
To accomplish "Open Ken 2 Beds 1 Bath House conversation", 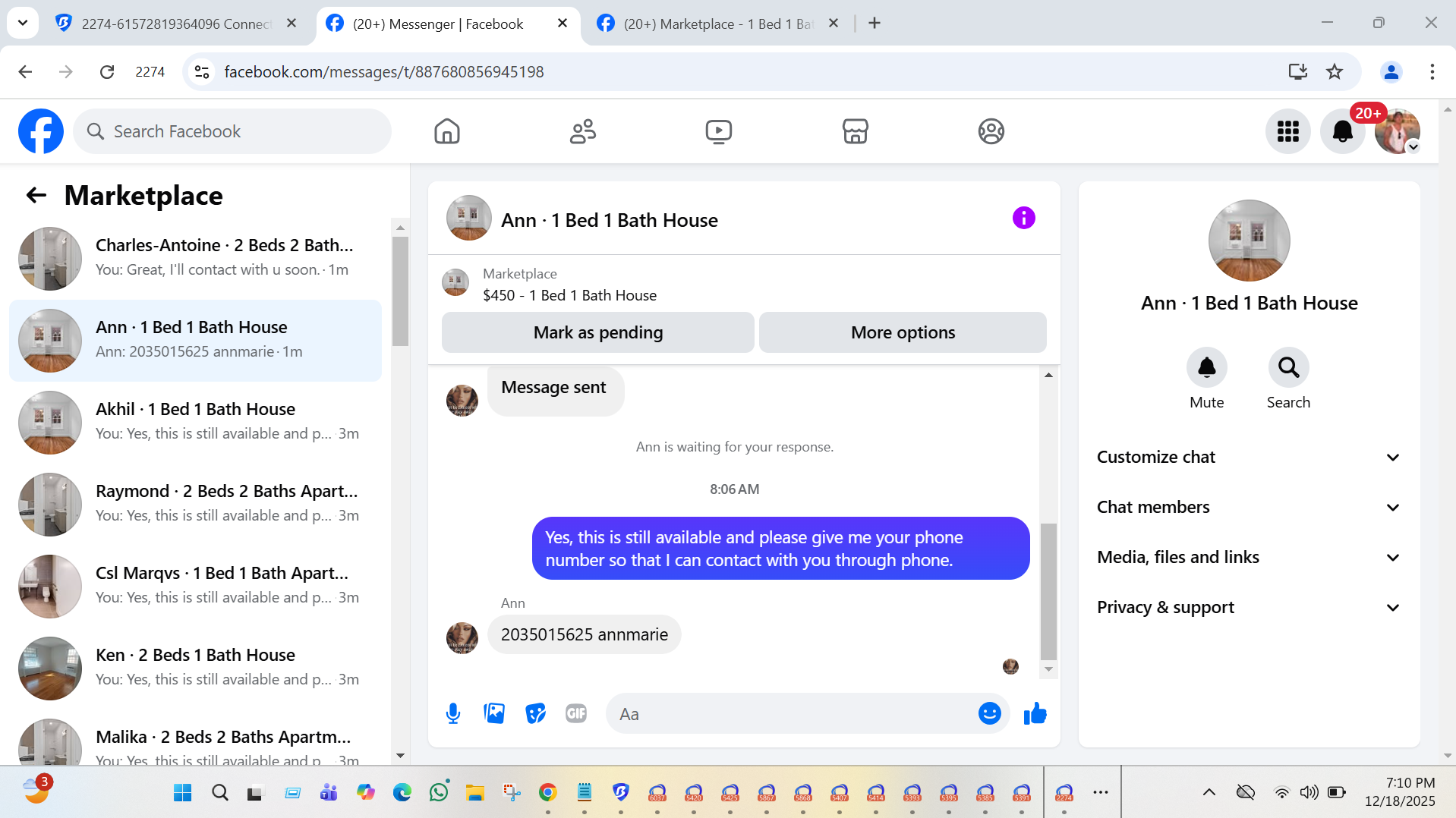I will tap(196, 668).
